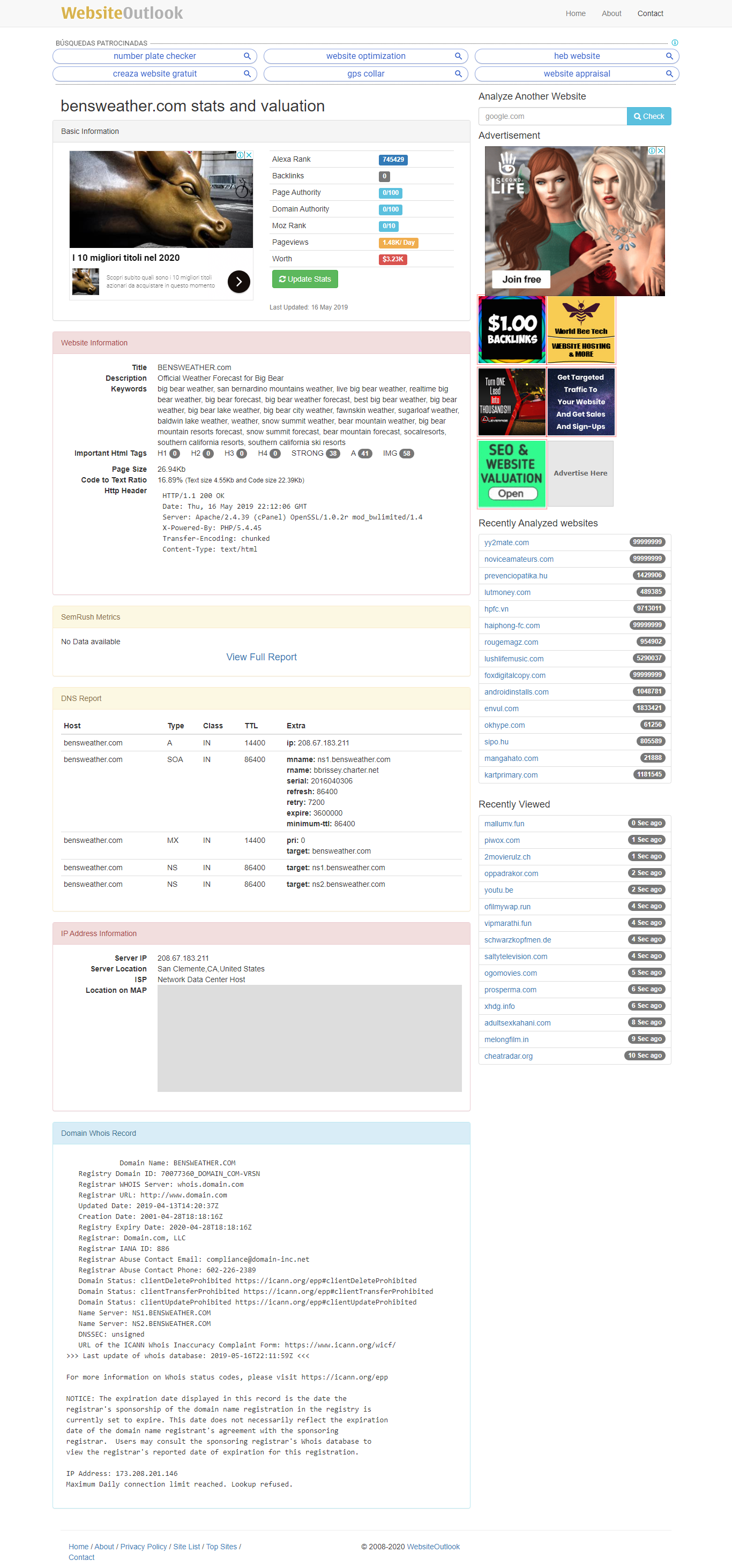Open androidinstalls.com link

click(x=517, y=691)
